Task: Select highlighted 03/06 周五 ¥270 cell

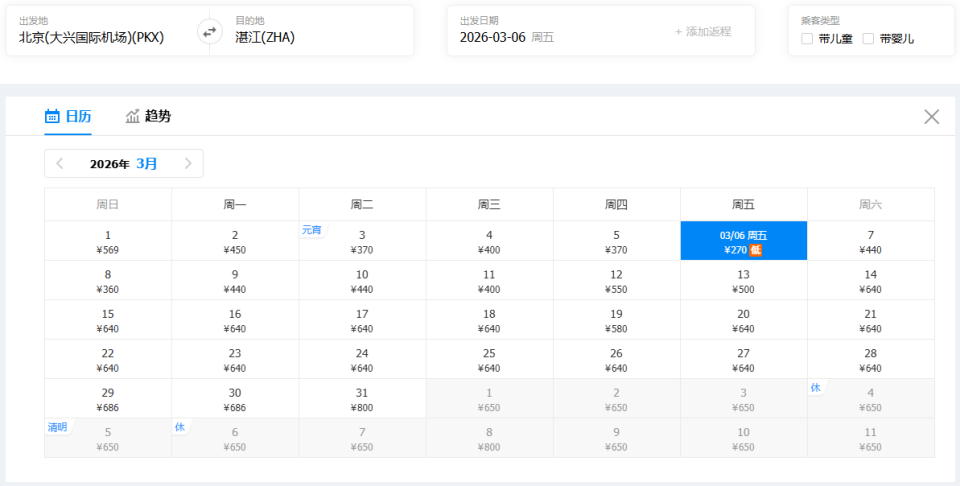Action: (x=744, y=241)
